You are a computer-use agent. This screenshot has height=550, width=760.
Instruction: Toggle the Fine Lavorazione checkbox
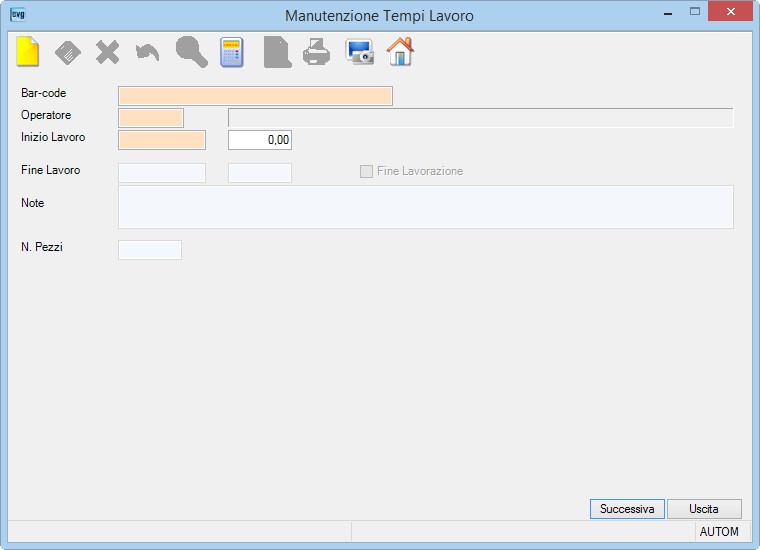tap(366, 171)
